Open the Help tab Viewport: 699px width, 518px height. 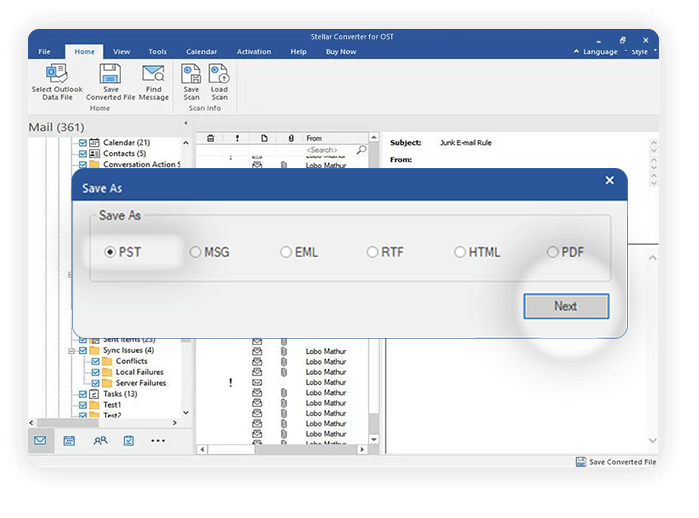point(298,52)
